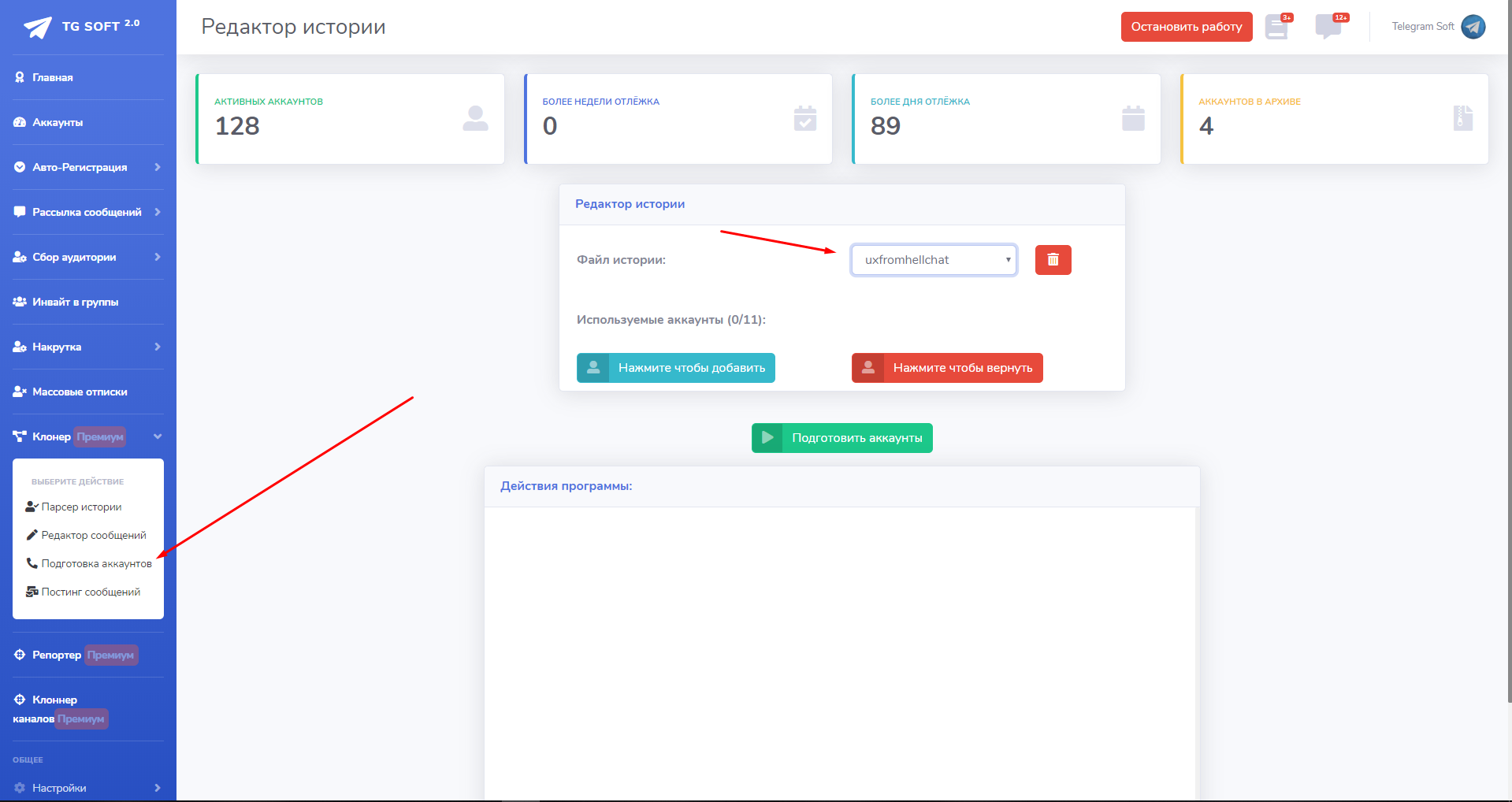
Task: Click Подготовить аккаунты button
Action: point(841,438)
